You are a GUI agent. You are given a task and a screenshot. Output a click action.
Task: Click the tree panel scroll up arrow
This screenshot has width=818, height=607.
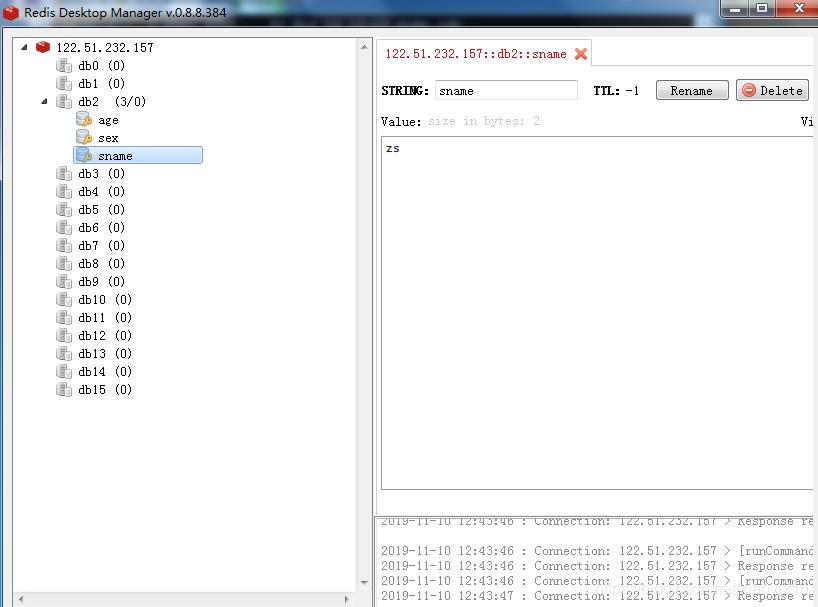click(364, 47)
